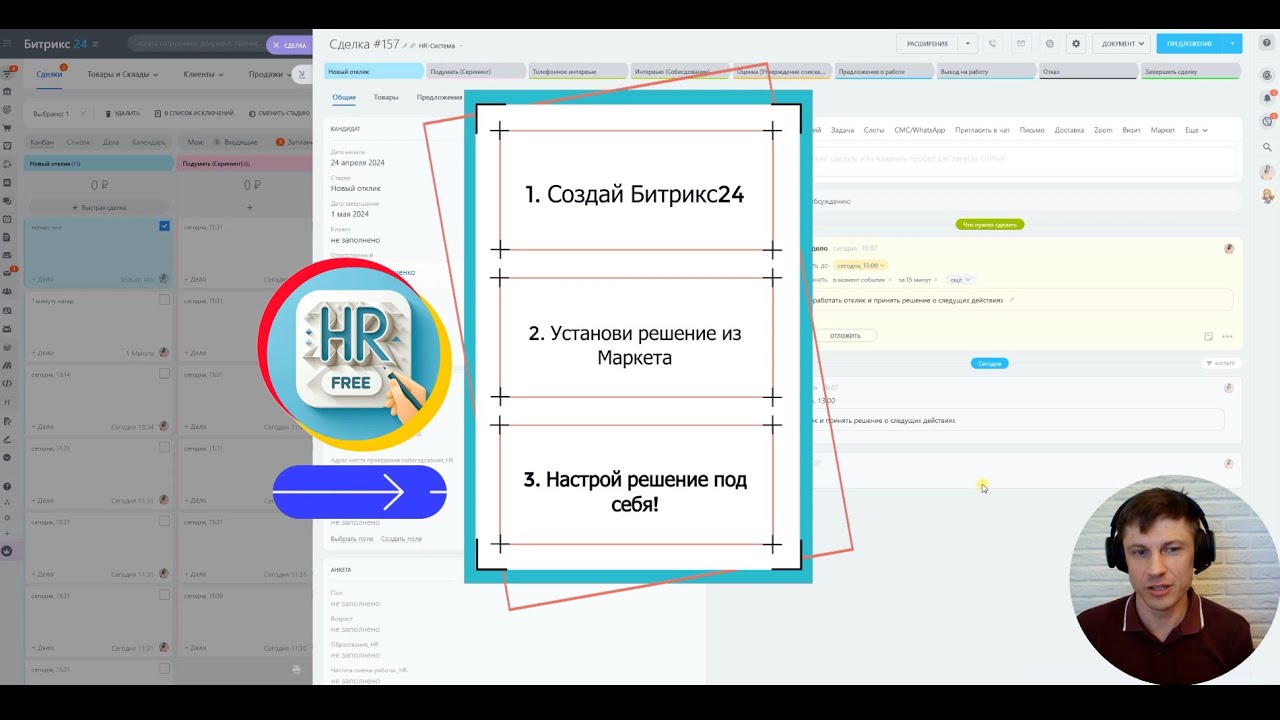Click the РАСШИРЕНИЯ button

point(927,44)
